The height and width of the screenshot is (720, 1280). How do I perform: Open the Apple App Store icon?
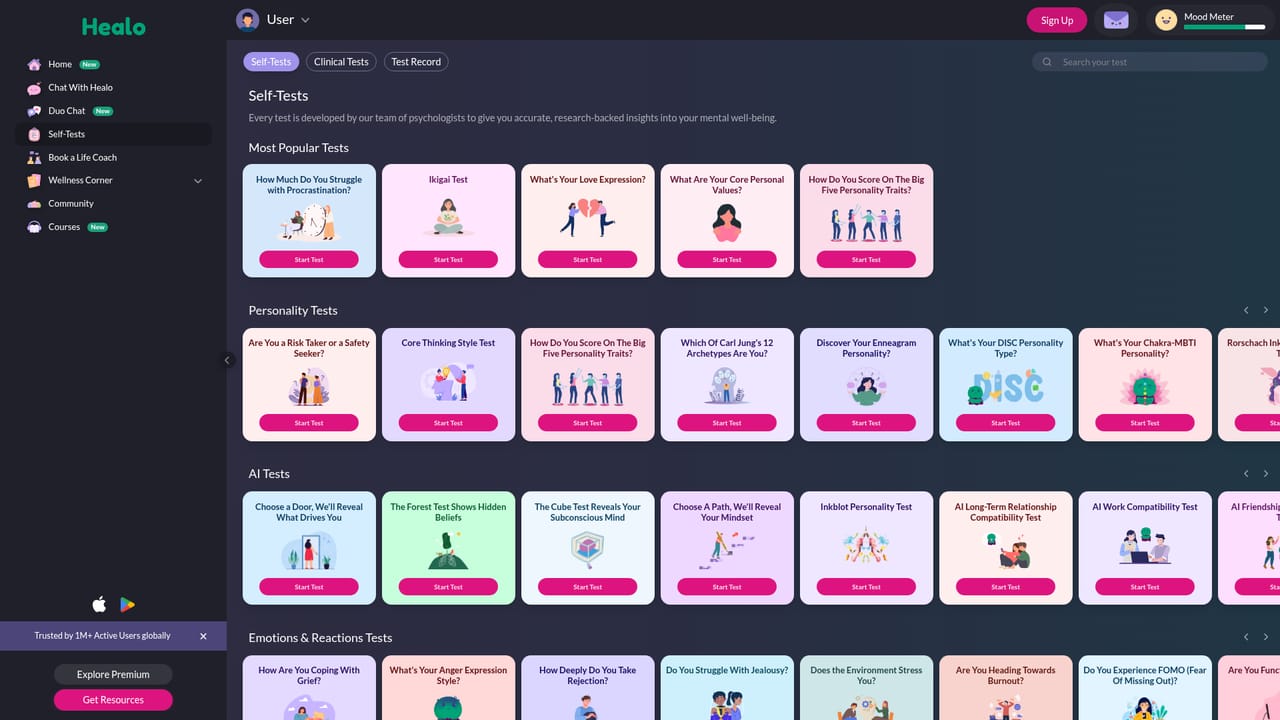click(99, 604)
